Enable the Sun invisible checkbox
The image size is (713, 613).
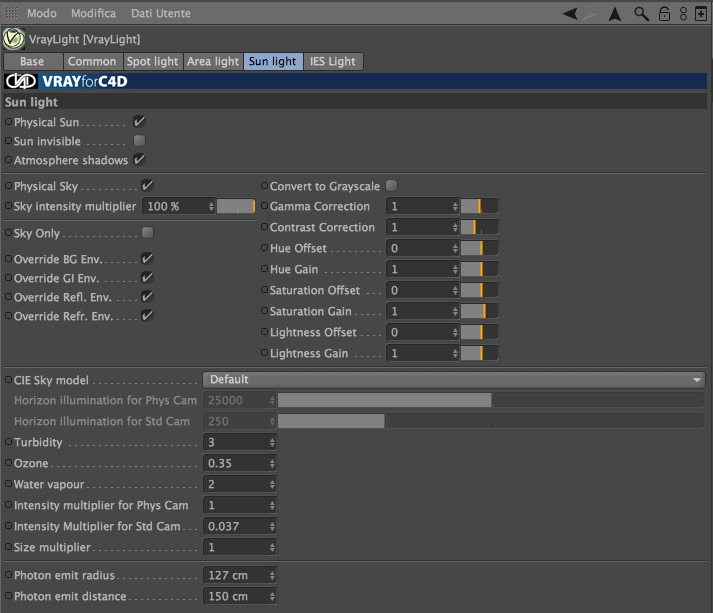(139, 141)
